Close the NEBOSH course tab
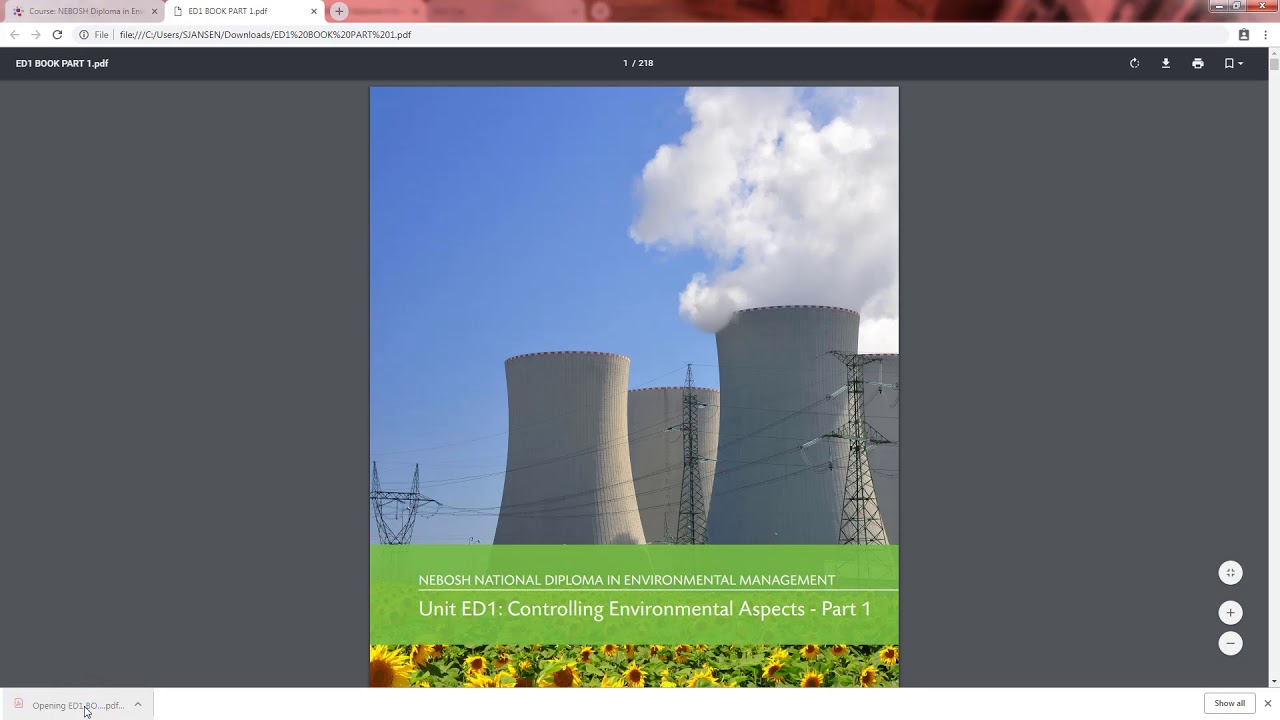 tap(154, 11)
